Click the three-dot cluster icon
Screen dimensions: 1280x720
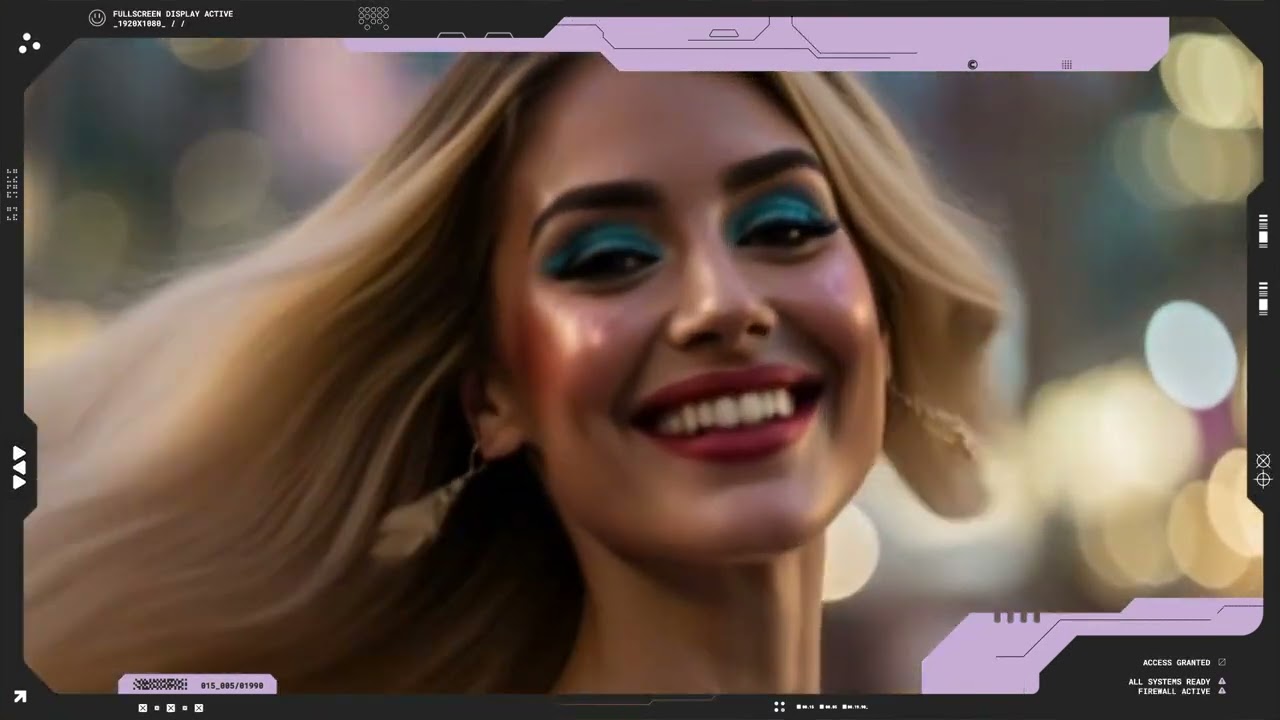[29, 43]
